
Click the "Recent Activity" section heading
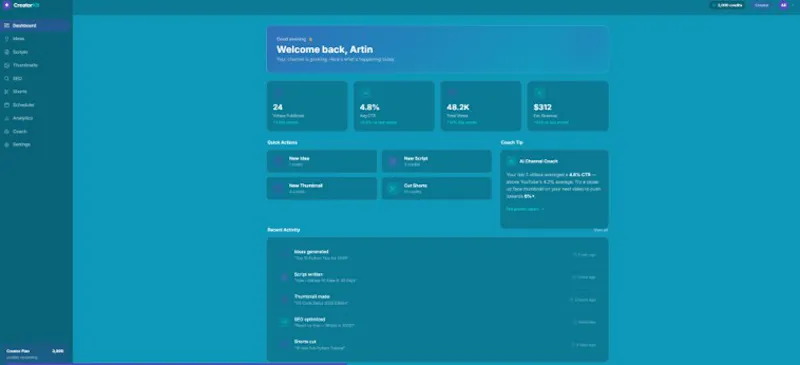click(284, 230)
